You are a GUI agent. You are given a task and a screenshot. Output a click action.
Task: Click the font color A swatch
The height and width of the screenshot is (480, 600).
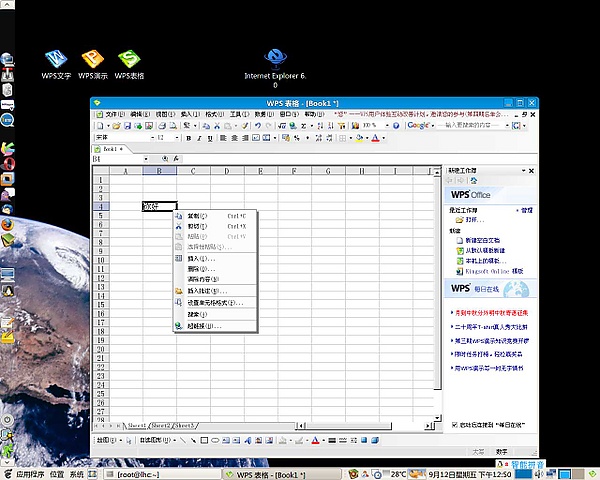click(x=375, y=138)
